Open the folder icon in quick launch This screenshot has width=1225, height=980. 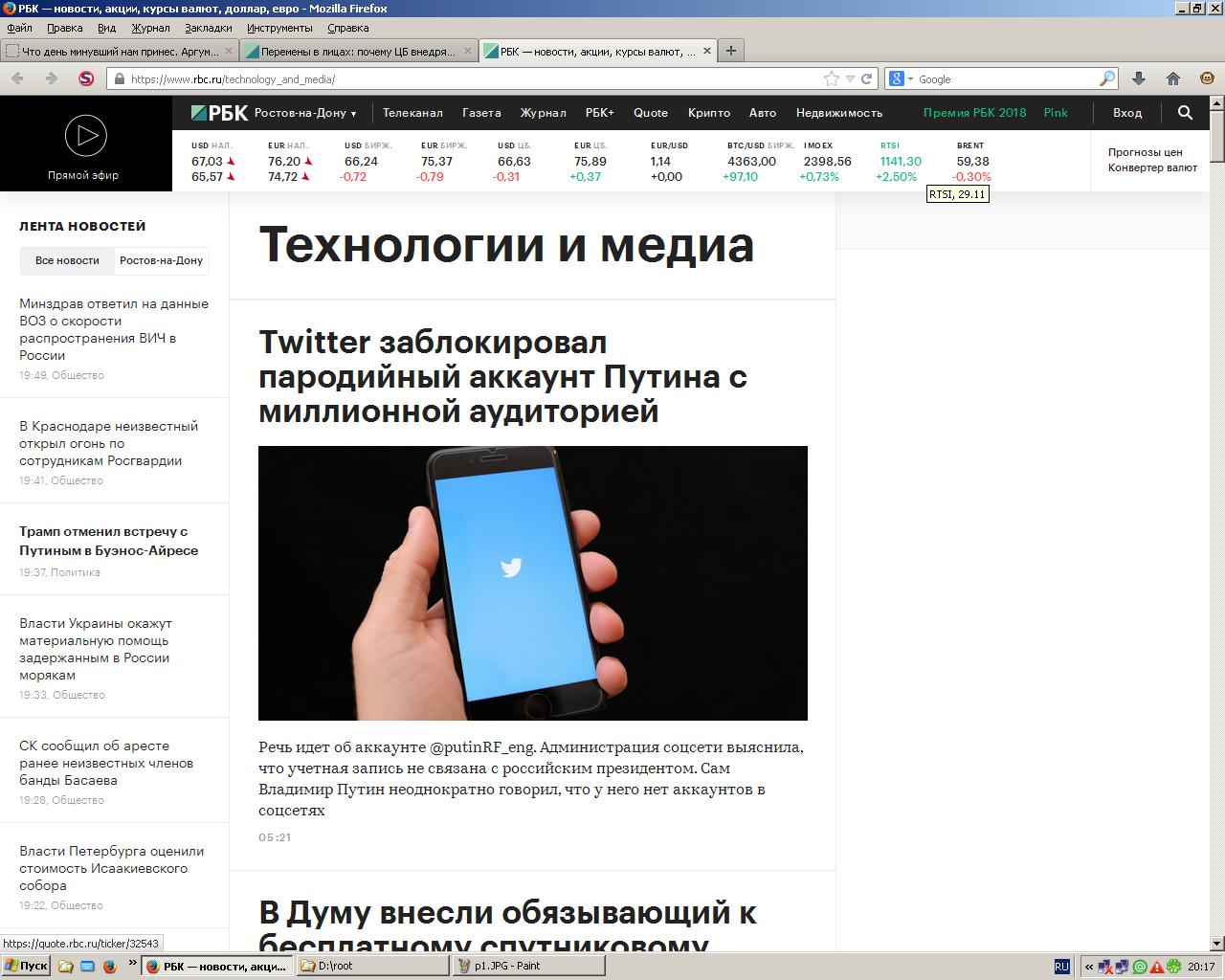(x=65, y=966)
